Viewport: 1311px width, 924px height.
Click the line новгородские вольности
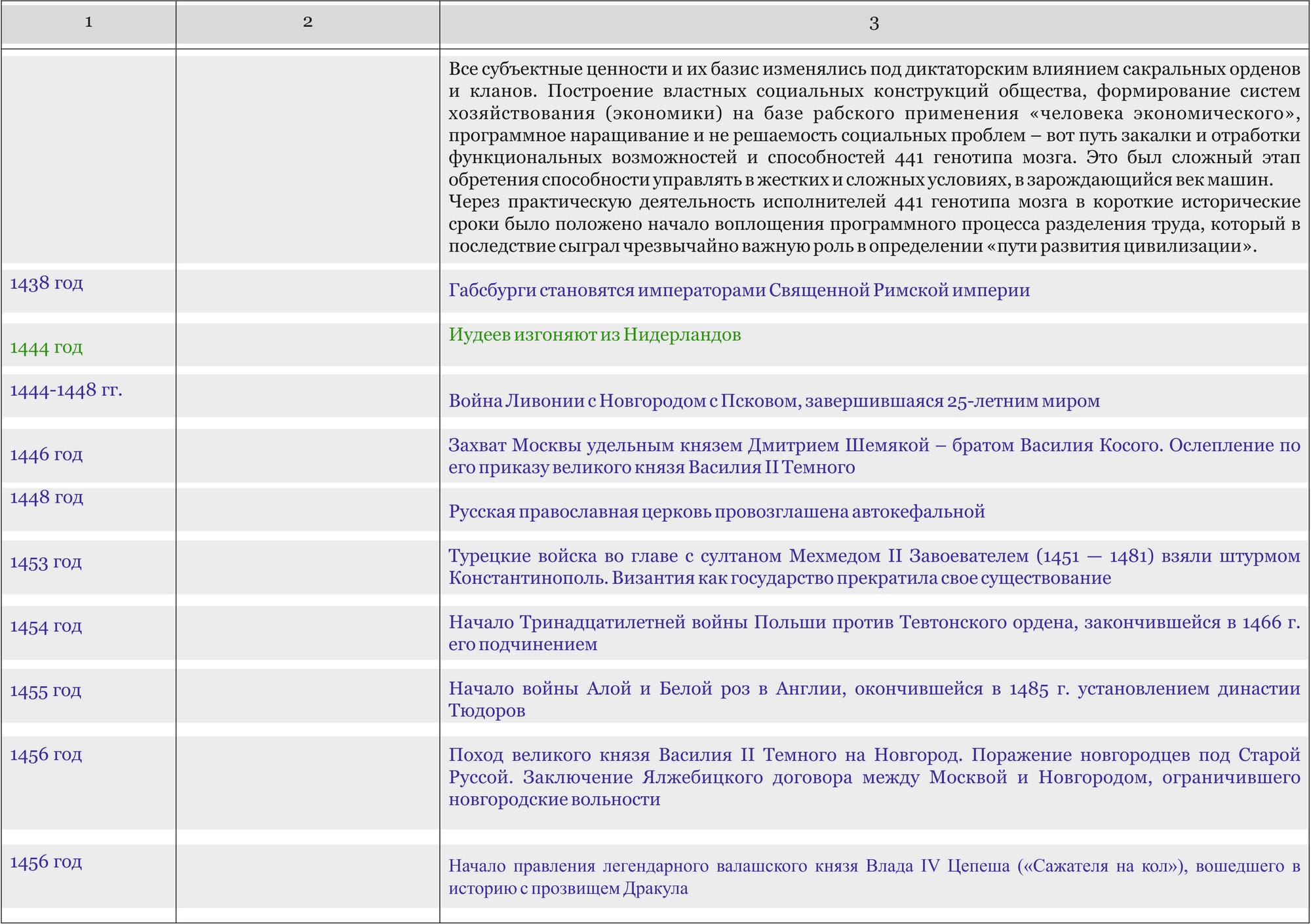click(x=555, y=799)
